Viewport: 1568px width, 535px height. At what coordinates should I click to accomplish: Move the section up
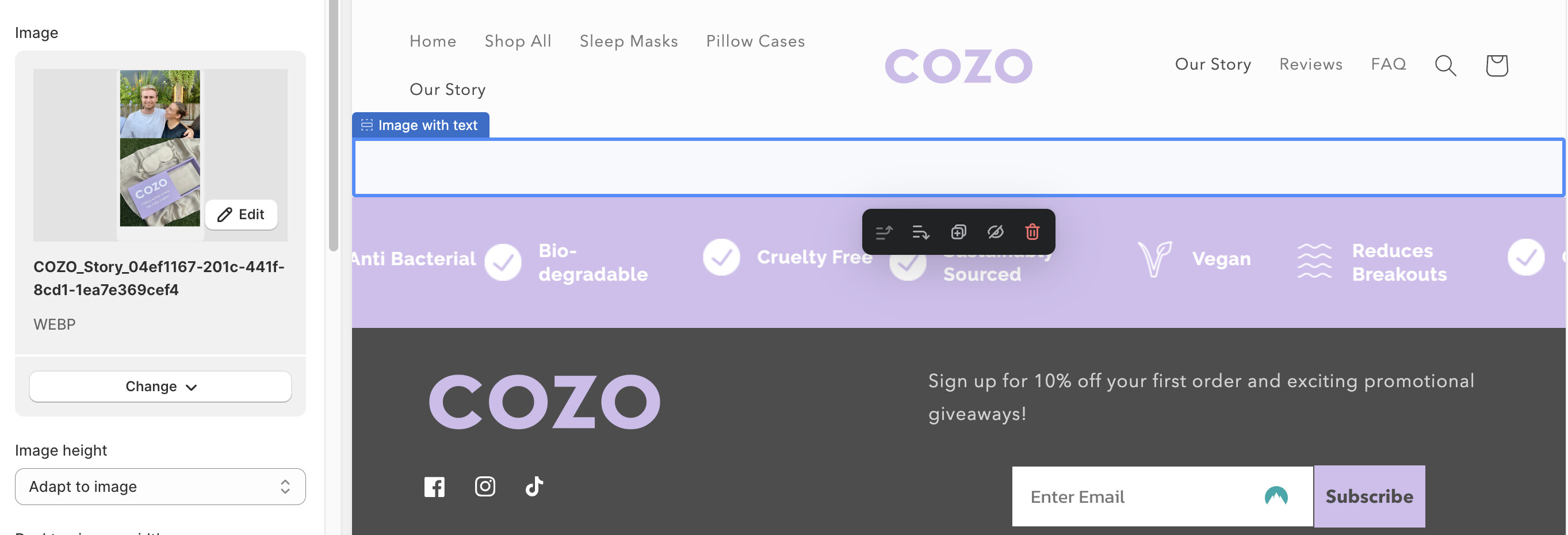pos(884,232)
